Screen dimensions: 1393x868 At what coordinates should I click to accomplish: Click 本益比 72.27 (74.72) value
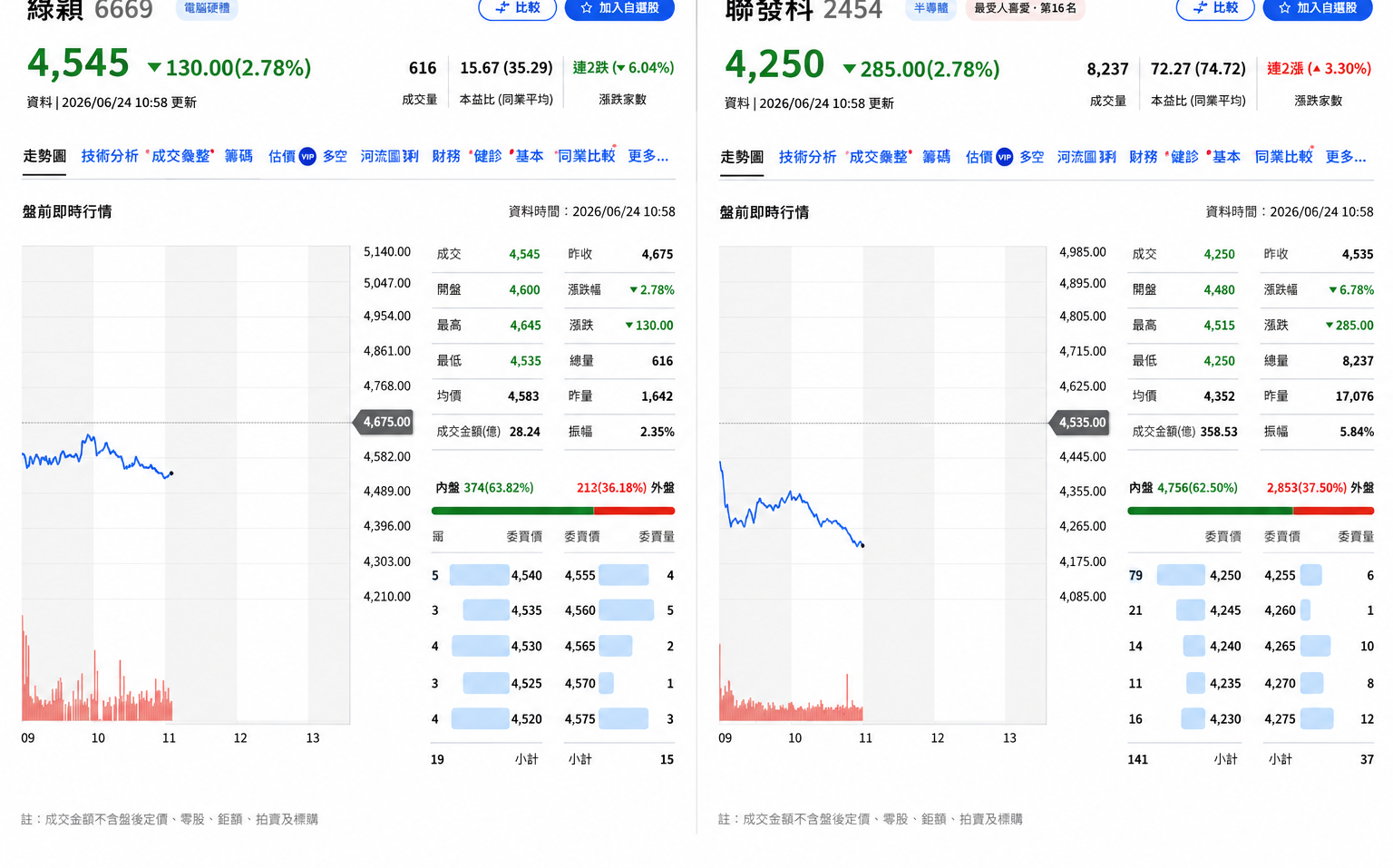point(1198,69)
